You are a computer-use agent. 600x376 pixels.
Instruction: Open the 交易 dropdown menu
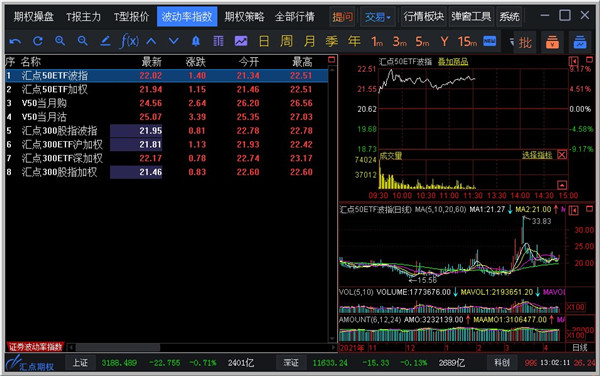click(x=377, y=17)
